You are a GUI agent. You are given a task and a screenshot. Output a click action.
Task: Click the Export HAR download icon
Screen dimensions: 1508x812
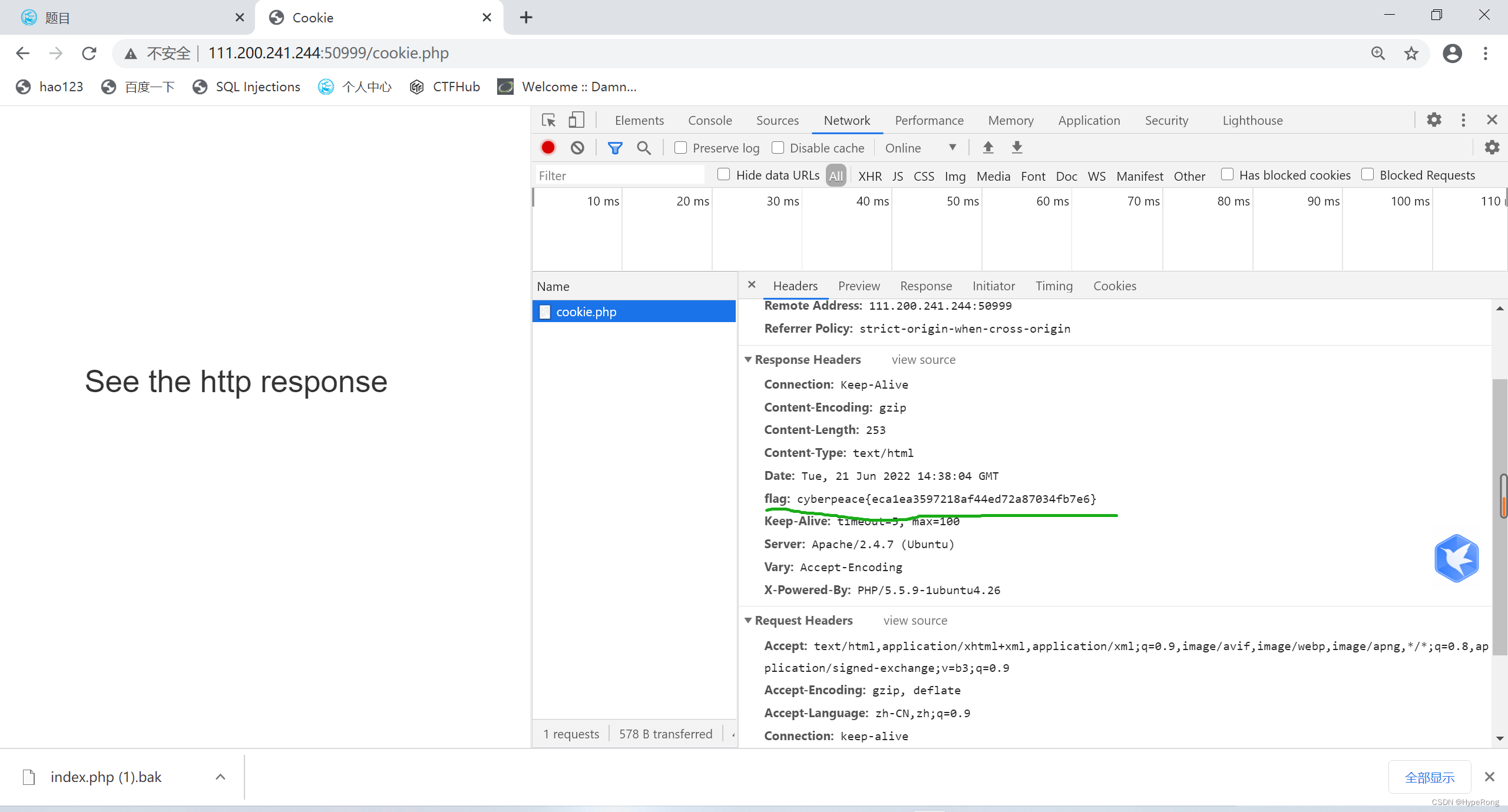(1017, 148)
